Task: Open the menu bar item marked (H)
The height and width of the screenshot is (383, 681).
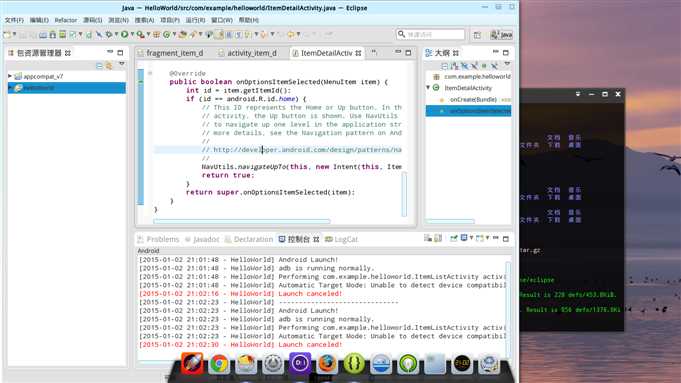Action: click(x=248, y=20)
